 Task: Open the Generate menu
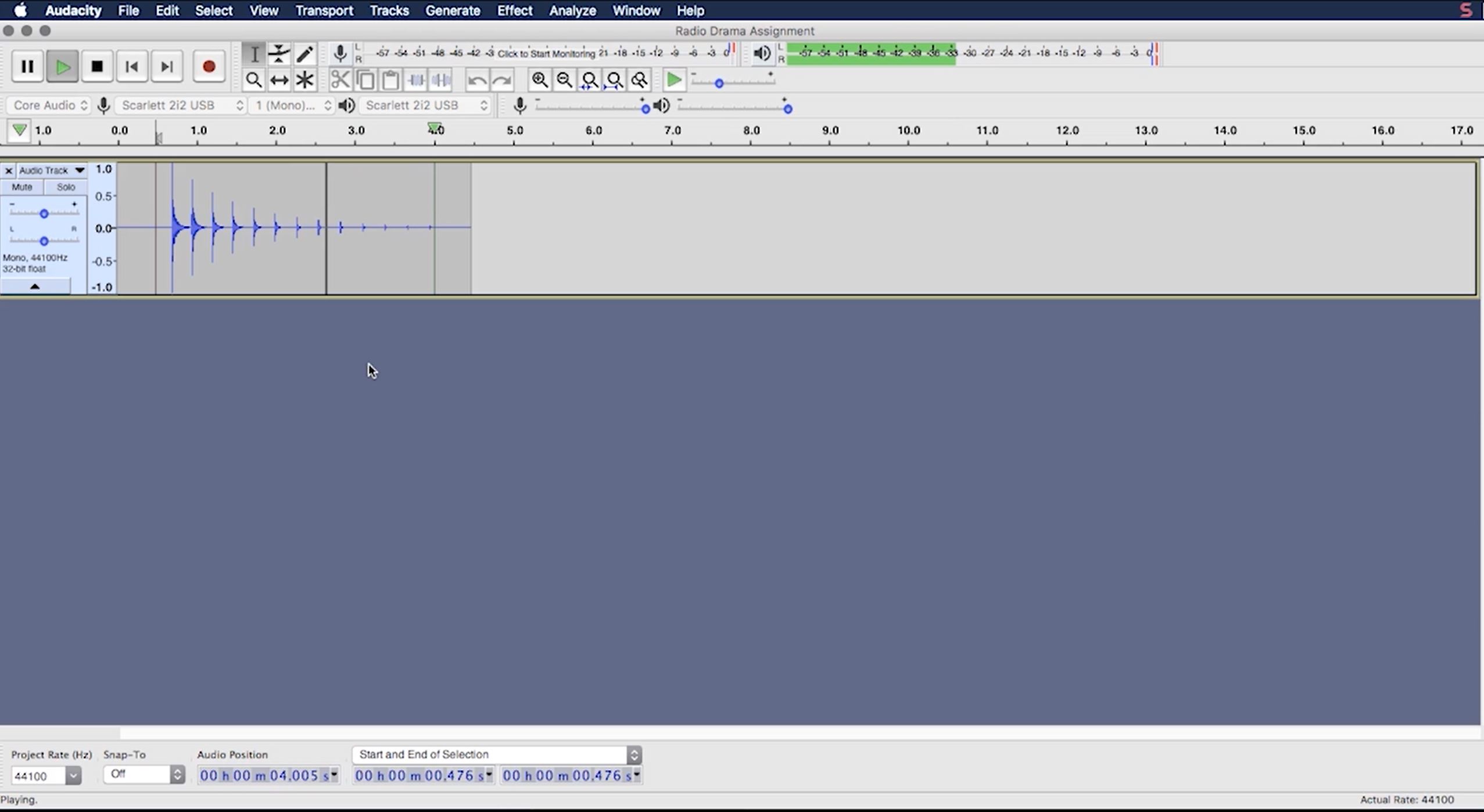tap(452, 10)
